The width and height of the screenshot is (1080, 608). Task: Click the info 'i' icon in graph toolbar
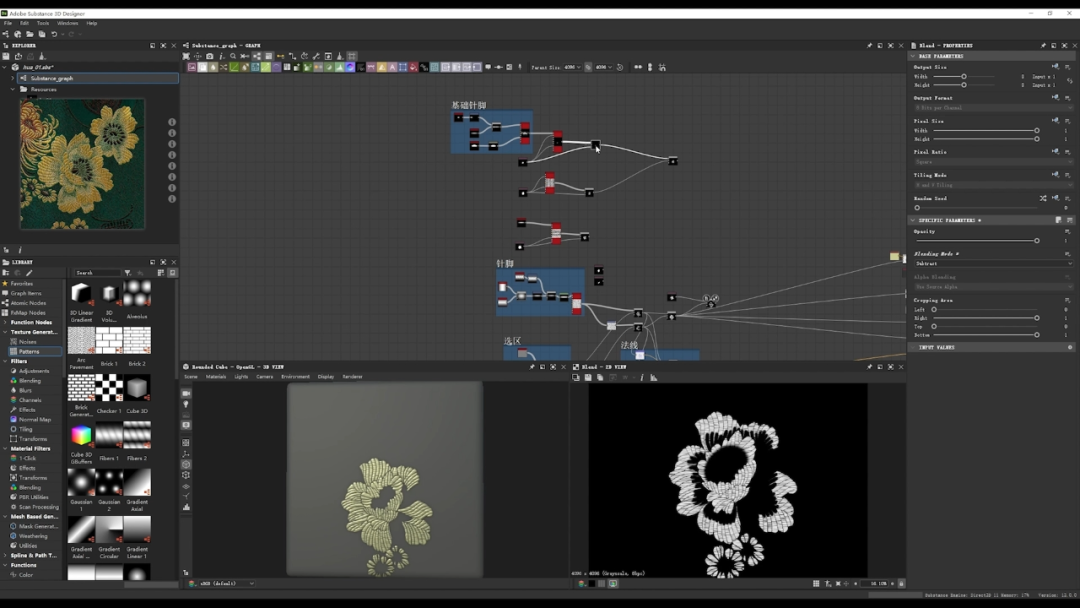click(221, 56)
